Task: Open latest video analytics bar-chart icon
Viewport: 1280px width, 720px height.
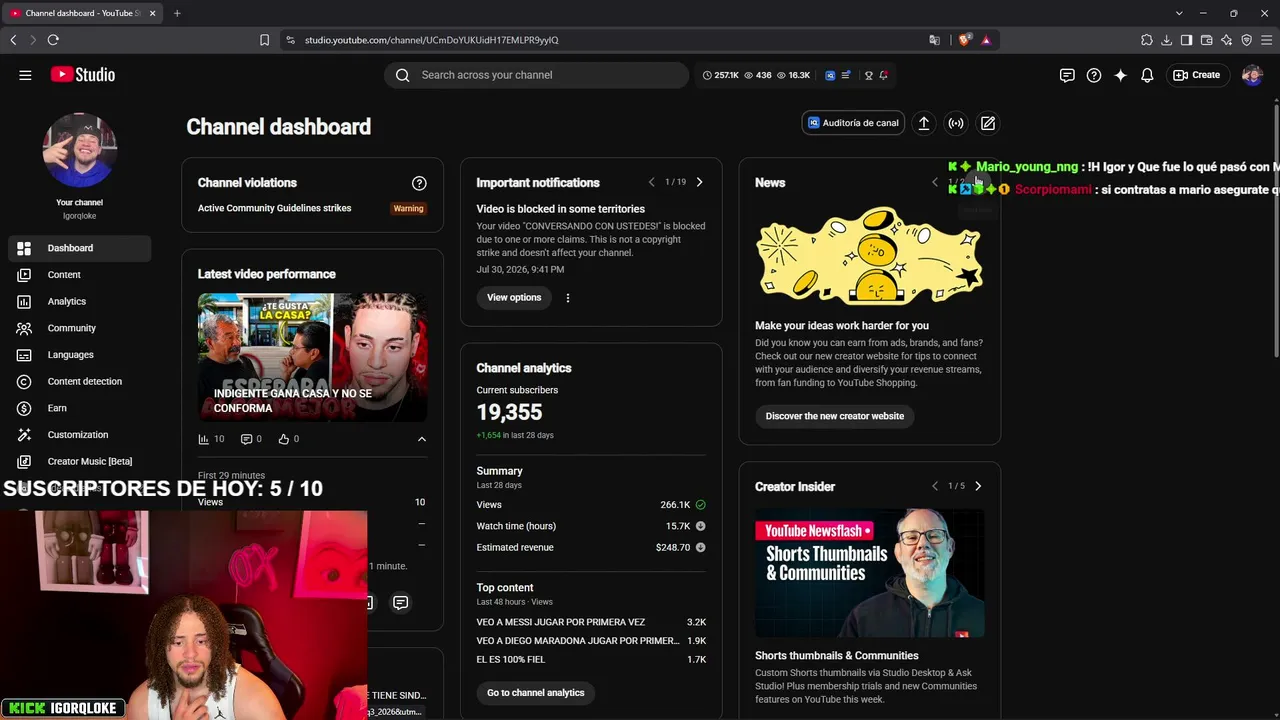Action: (204, 439)
